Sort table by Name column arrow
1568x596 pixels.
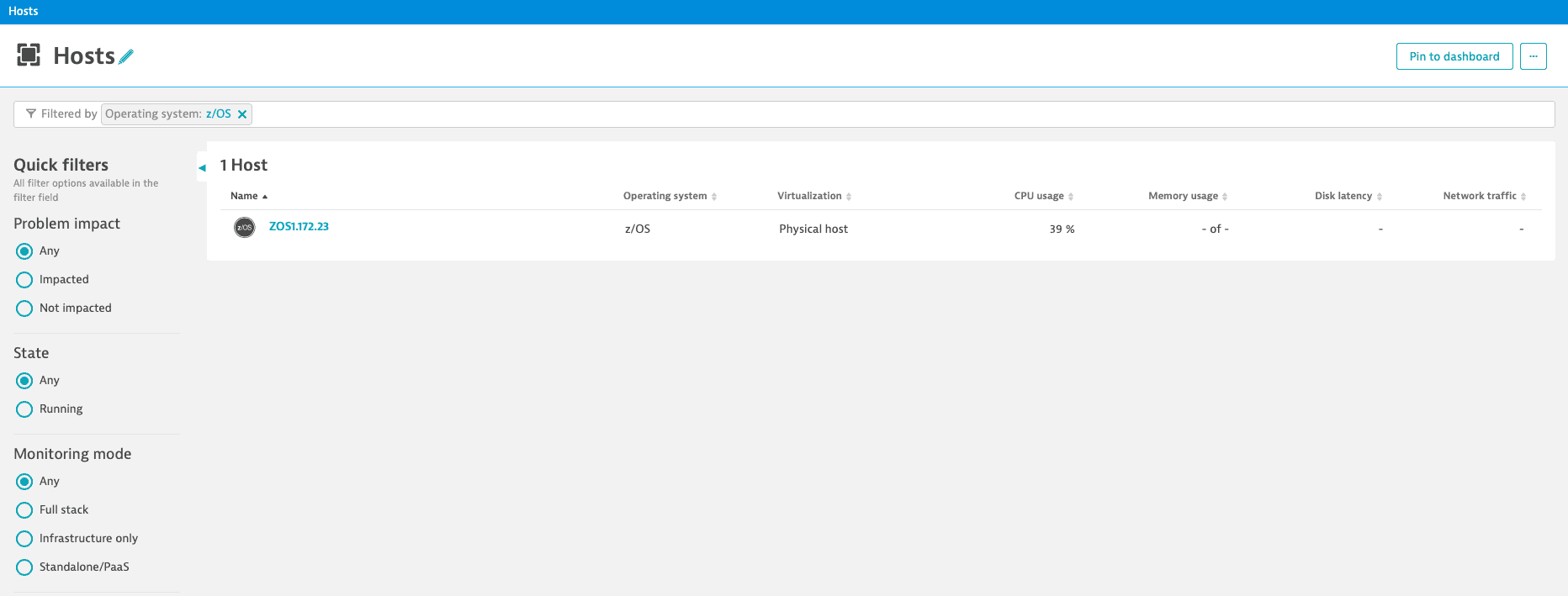click(x=264, y=197)
